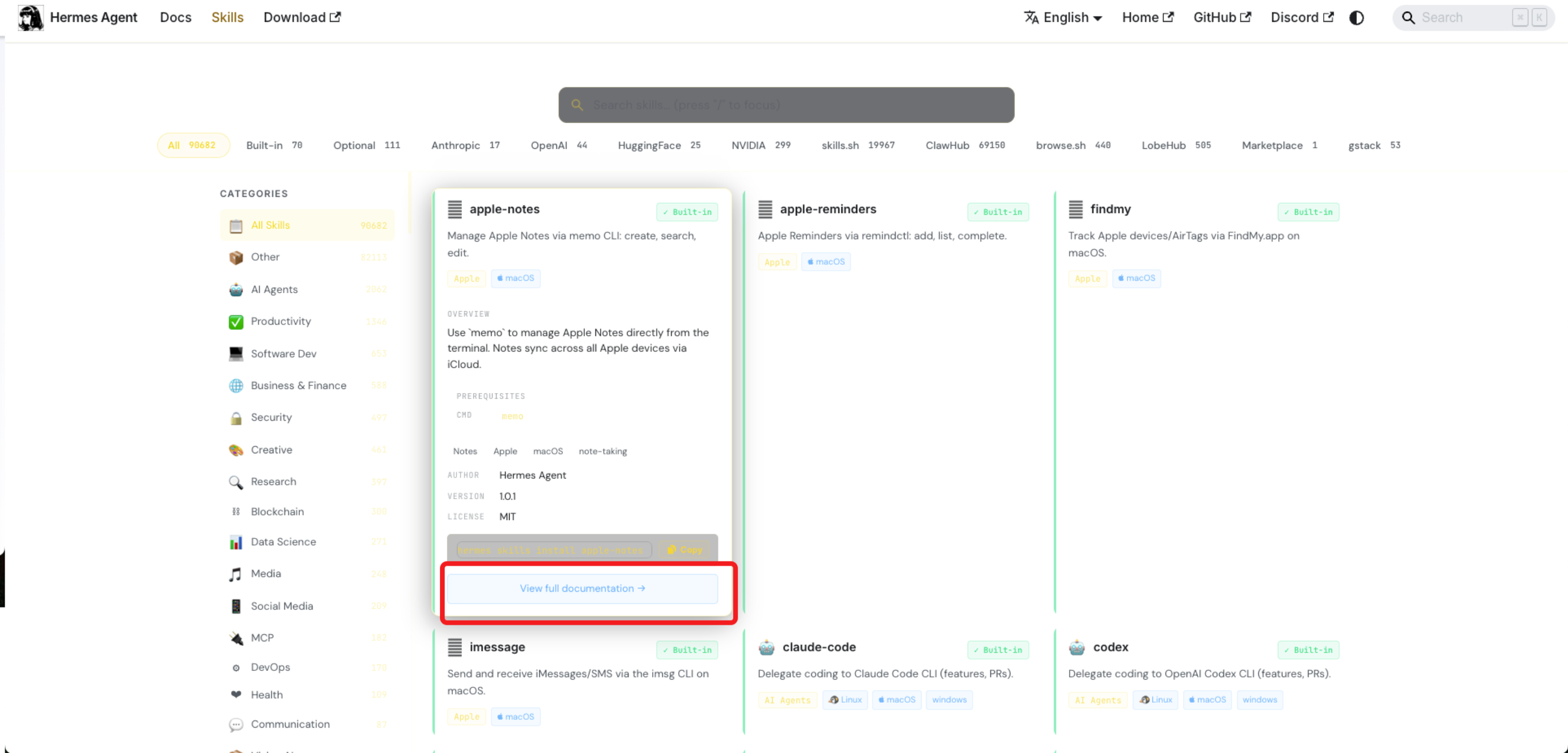Click the imessage list icon
Screen dimensions: 1568x753
(455, 648)
